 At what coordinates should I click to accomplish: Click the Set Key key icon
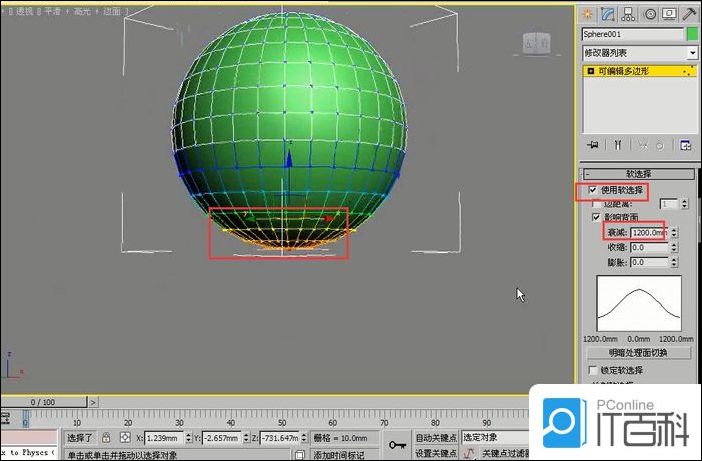[x=398, y=444]
